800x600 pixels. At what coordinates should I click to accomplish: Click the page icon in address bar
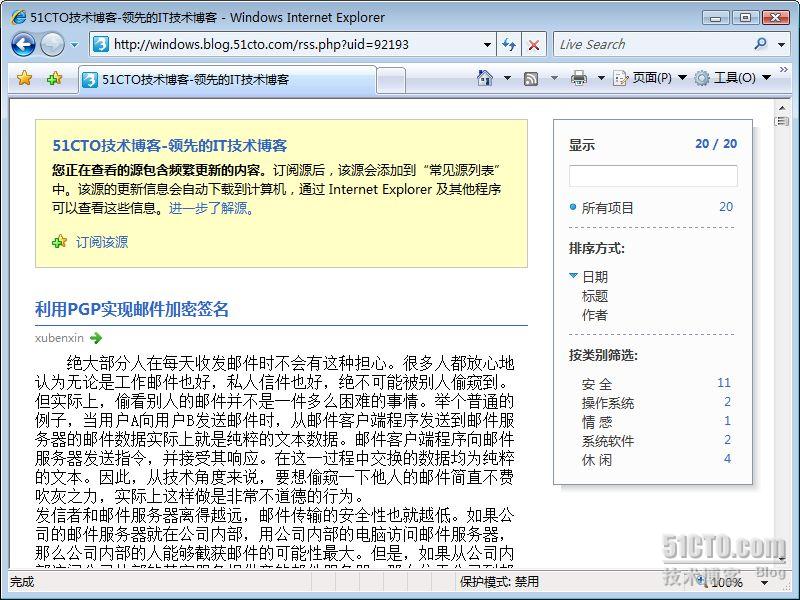coord(101,44)
